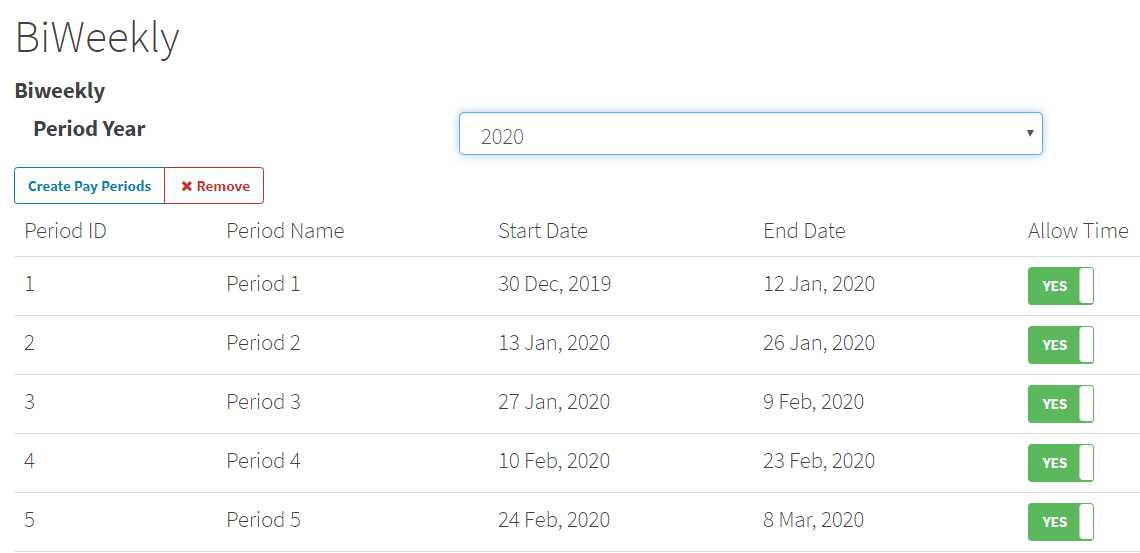Click the Create Pay Periods button
The image size is (1140, 553).
89,186
